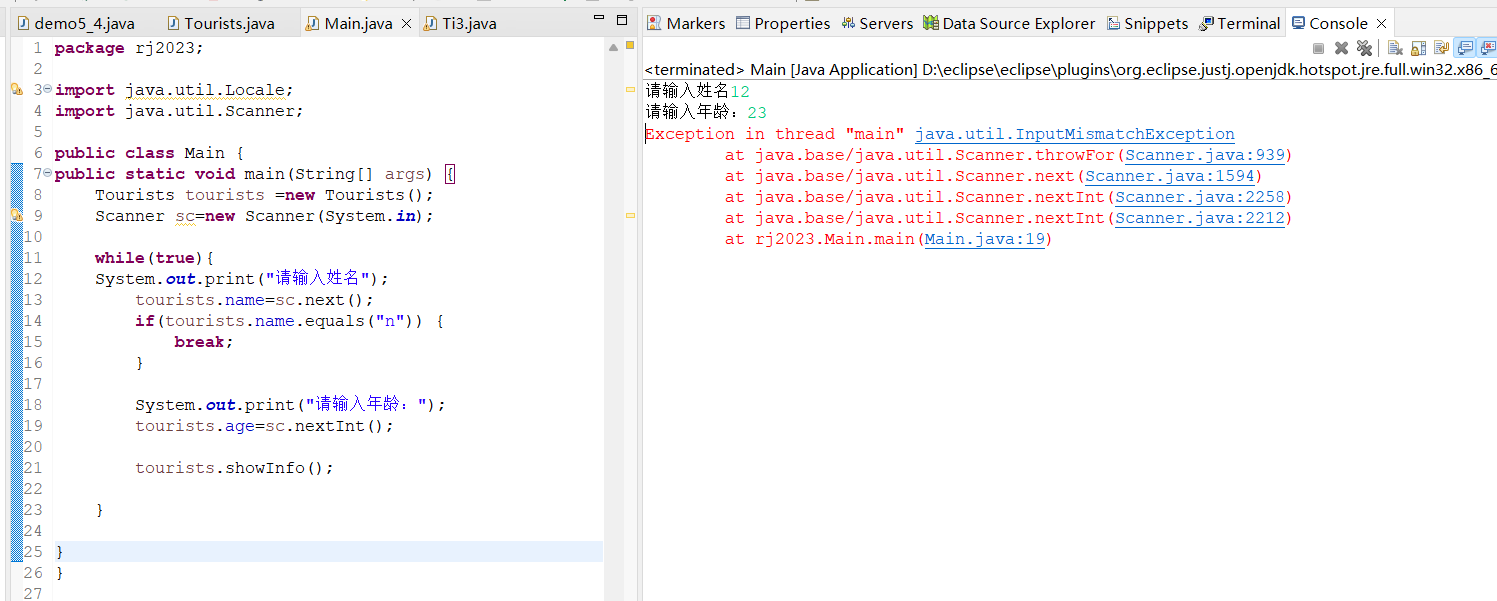
Task: Open Scanner.java:939 stack trace link
Action: [x=1205, y=155]
